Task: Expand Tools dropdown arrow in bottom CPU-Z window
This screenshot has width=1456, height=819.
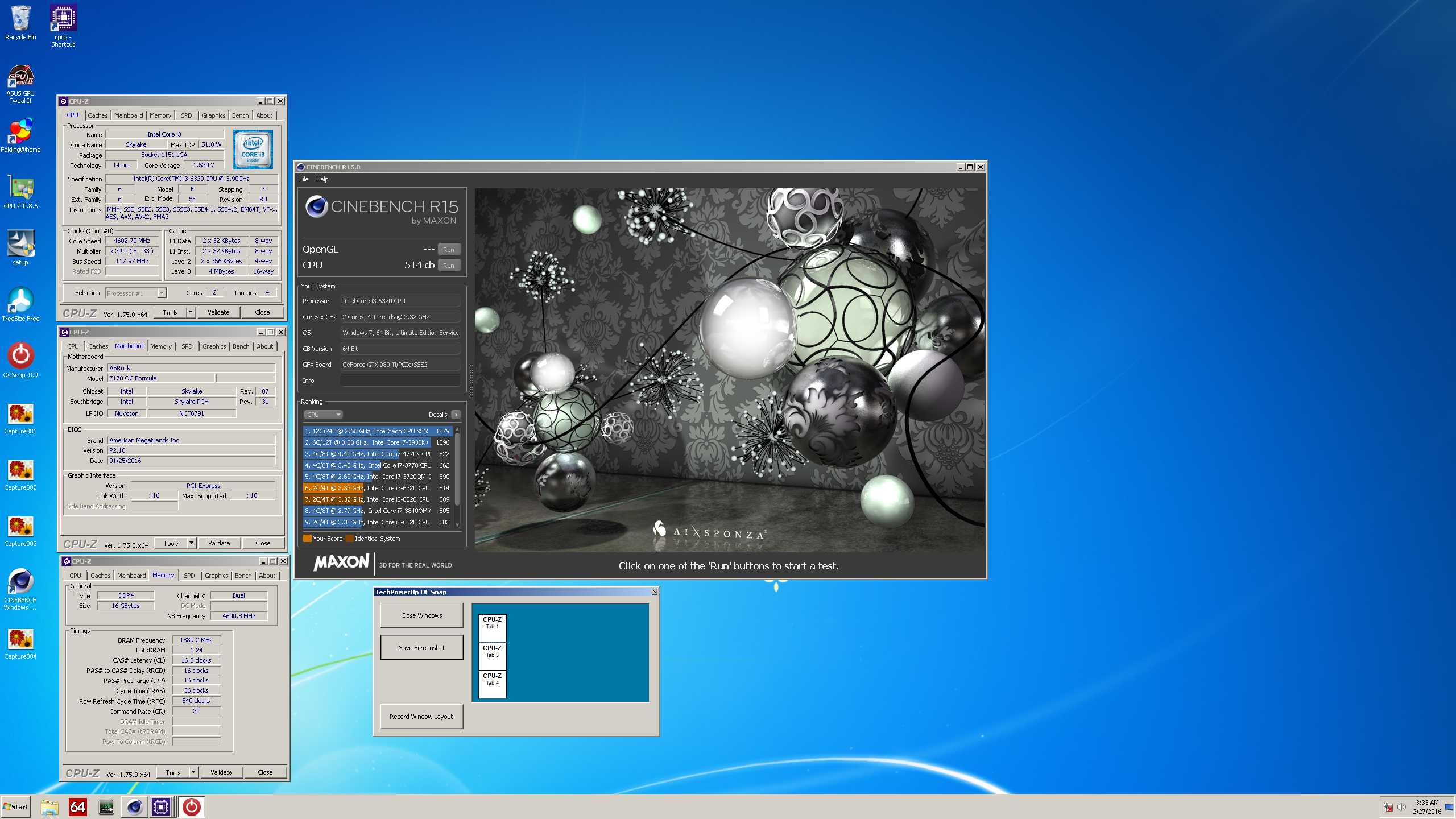Action: (194, 772)
